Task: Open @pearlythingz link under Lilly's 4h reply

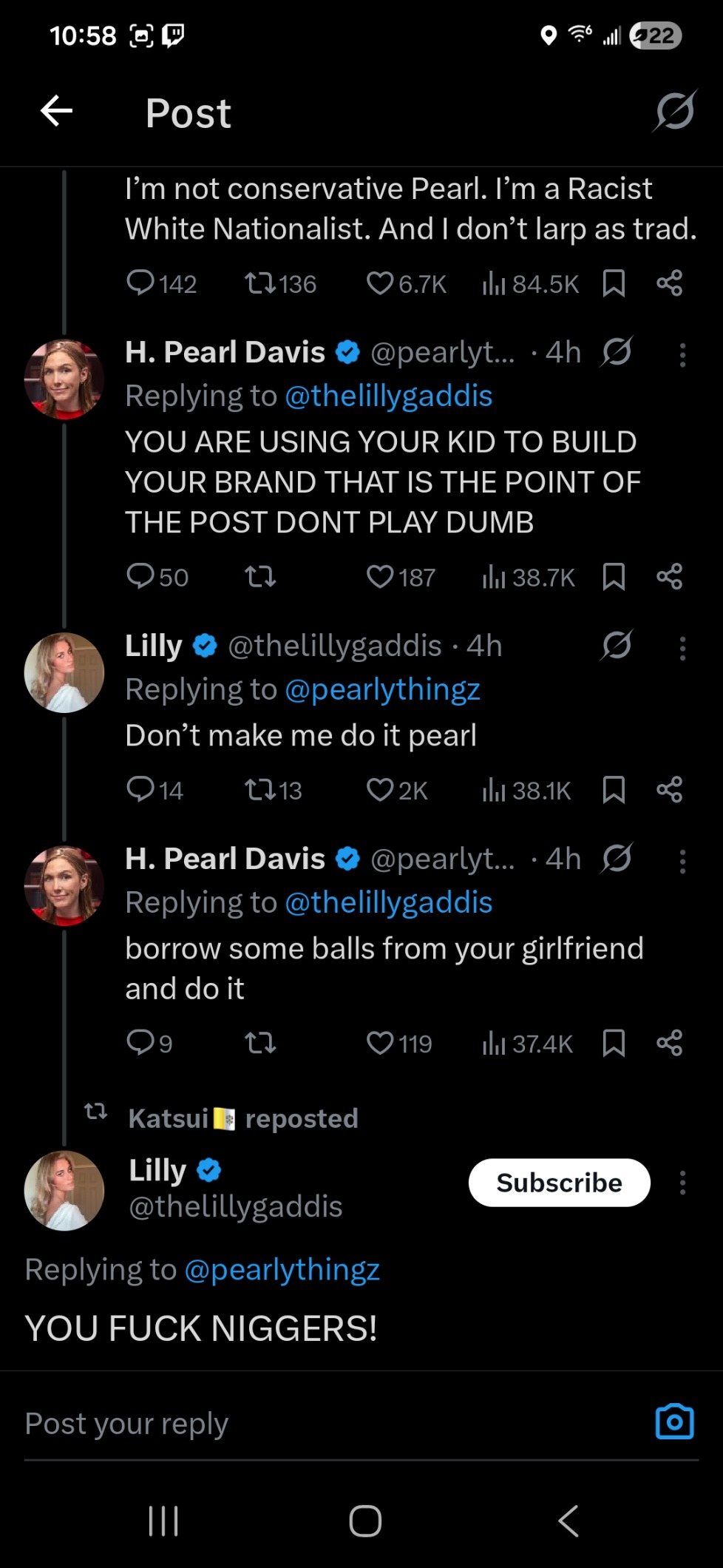Action: coord(382,689)
